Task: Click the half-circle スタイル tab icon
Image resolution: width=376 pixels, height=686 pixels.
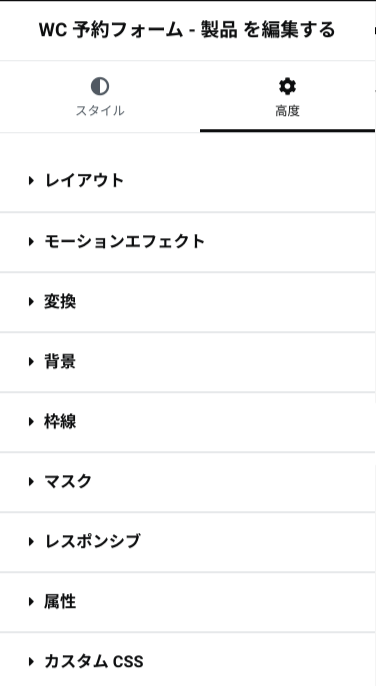Action: [100, 86]
